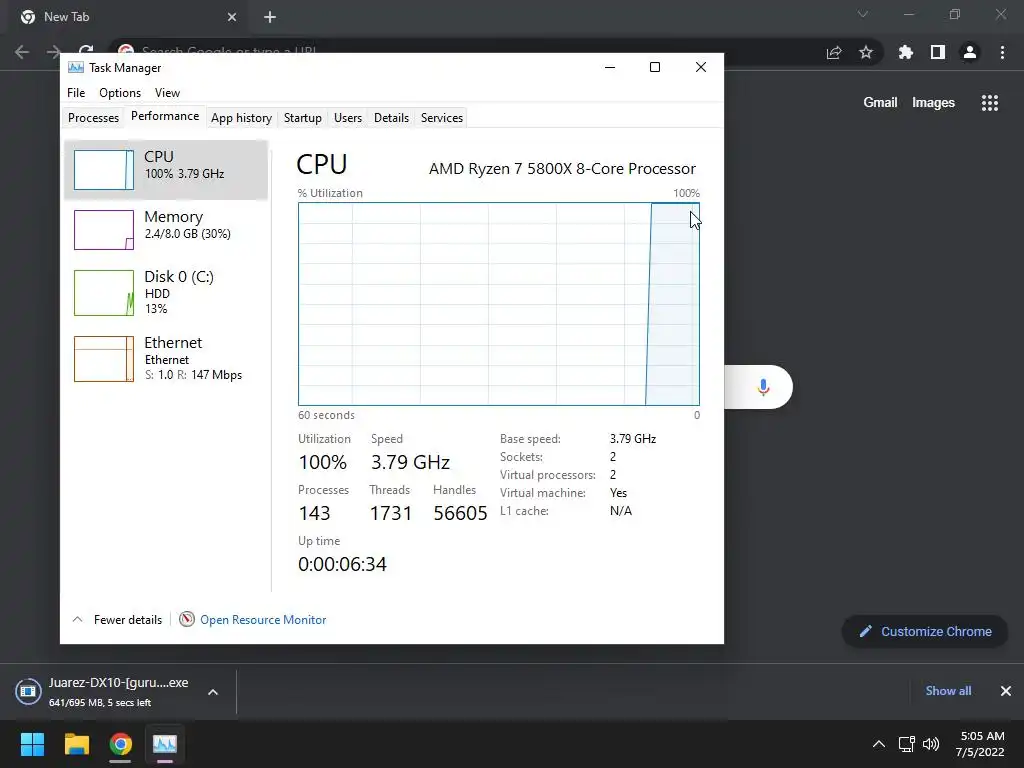
Task: Click the Open Resource Monitor link
Action: [x=263, y=620]
